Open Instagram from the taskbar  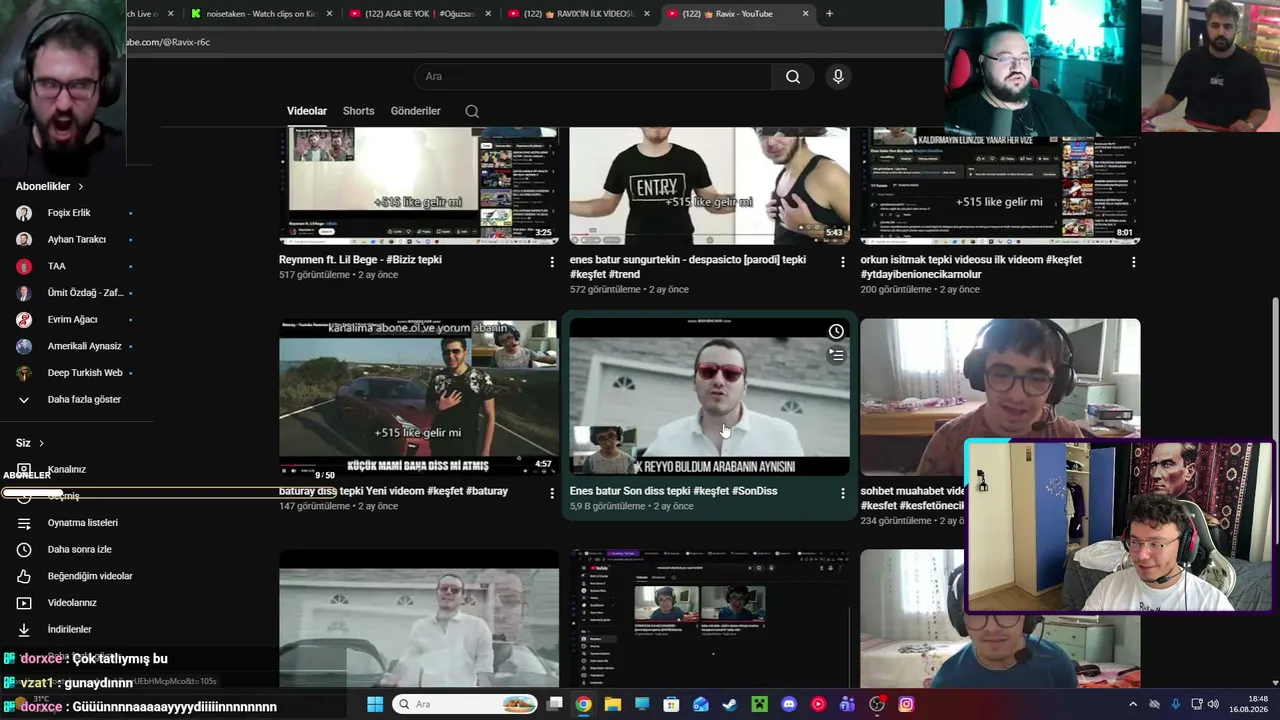906,704
